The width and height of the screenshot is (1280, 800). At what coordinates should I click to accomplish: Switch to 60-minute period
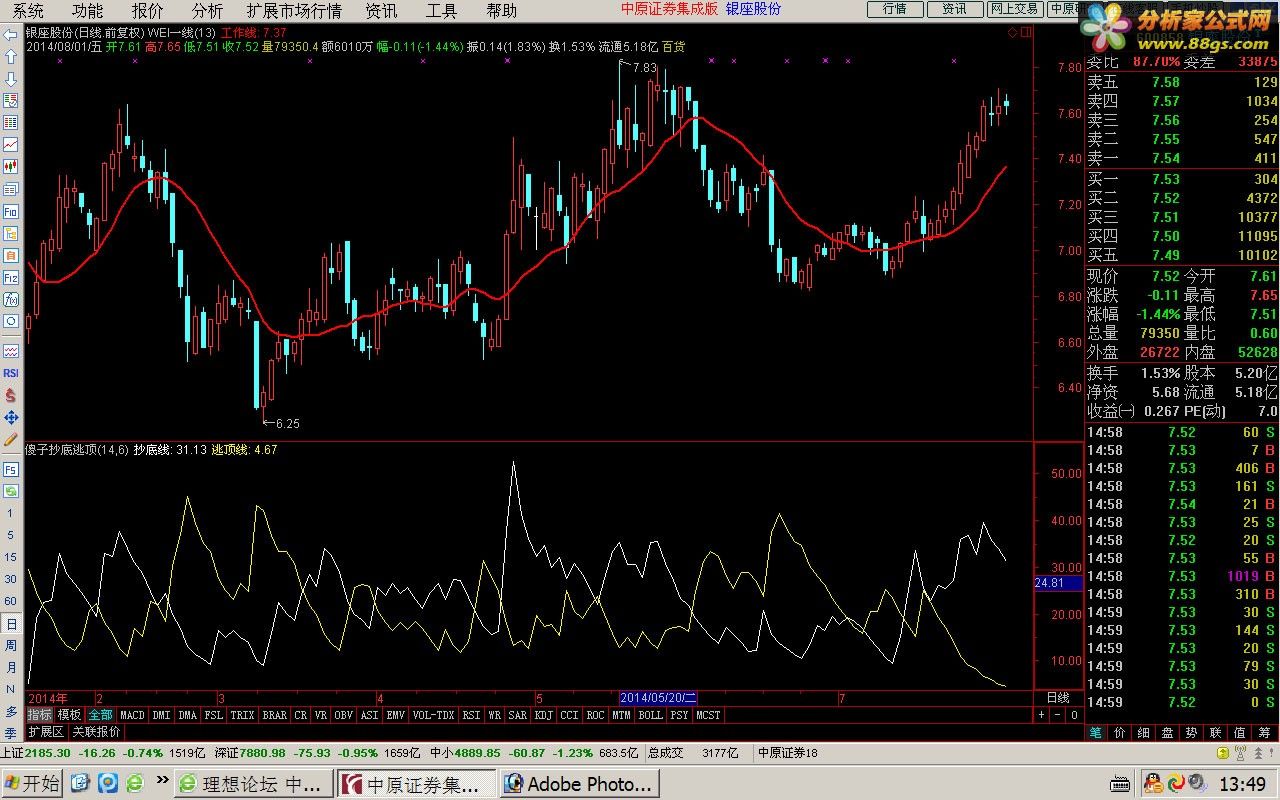click(11, 601)
